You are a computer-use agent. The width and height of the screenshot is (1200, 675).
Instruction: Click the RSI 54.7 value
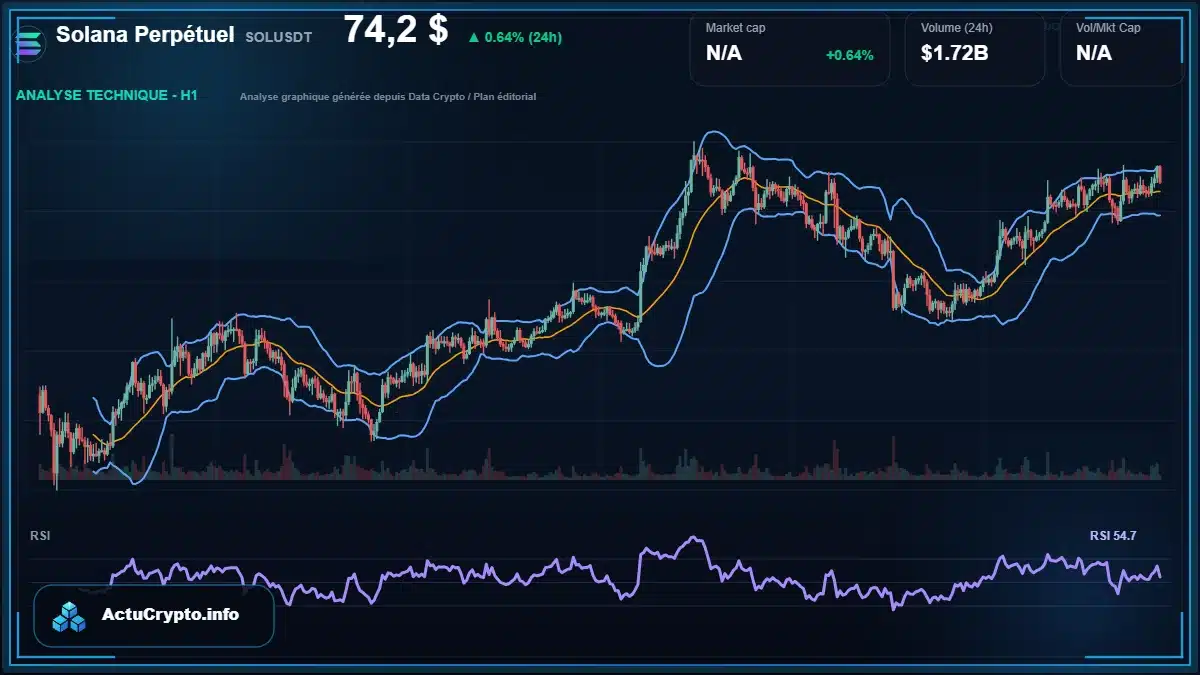tap(1113, 536)
